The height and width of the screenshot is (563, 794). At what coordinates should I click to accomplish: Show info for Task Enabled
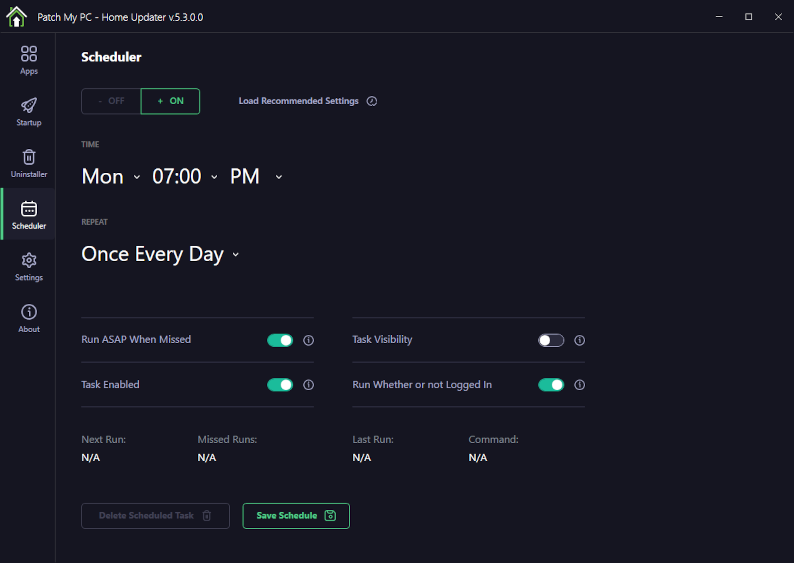pyautogui.click(x=308, y=385)
